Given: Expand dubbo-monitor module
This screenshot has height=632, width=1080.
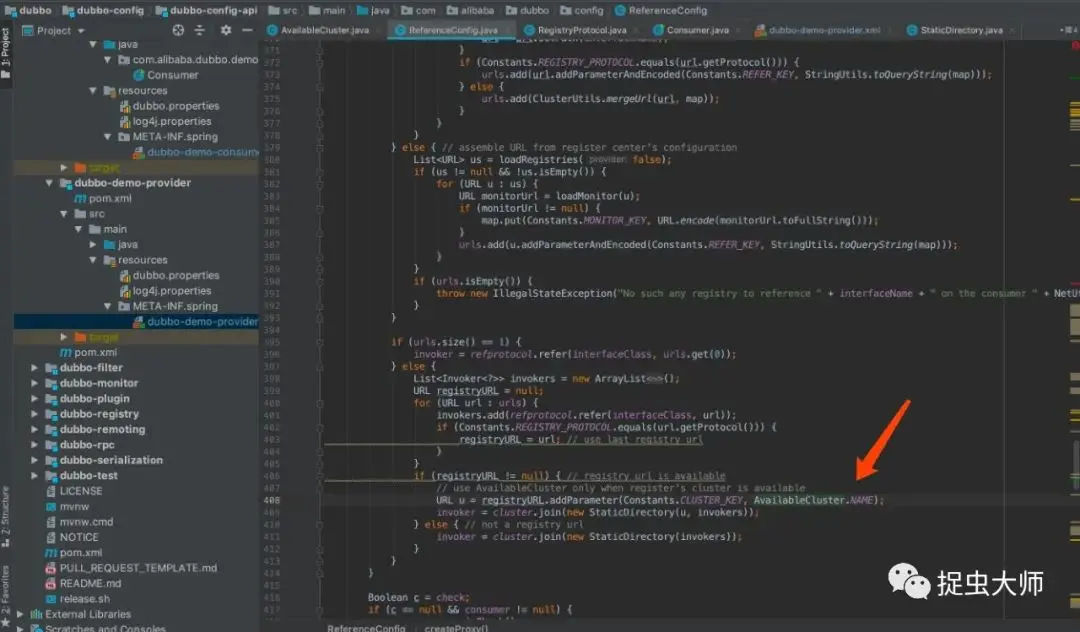Looking at the screenshot, I should point(34,383).
